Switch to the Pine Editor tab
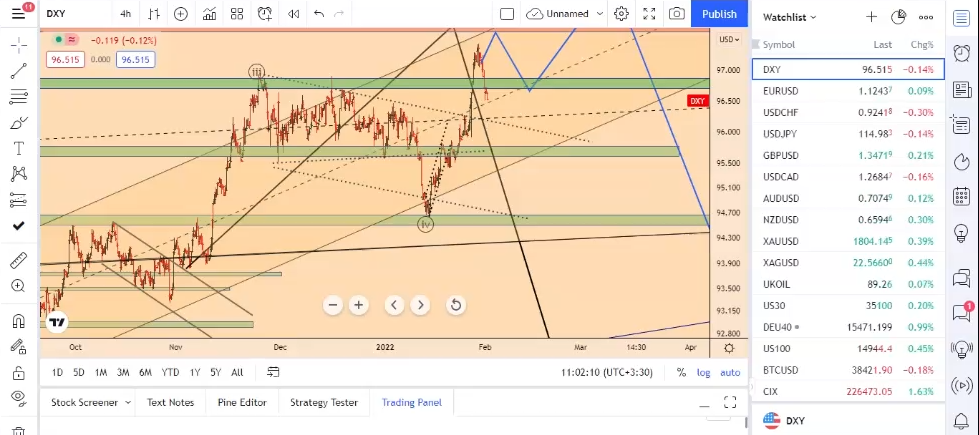The image size is (979, 435). click(x=242, y=403)
